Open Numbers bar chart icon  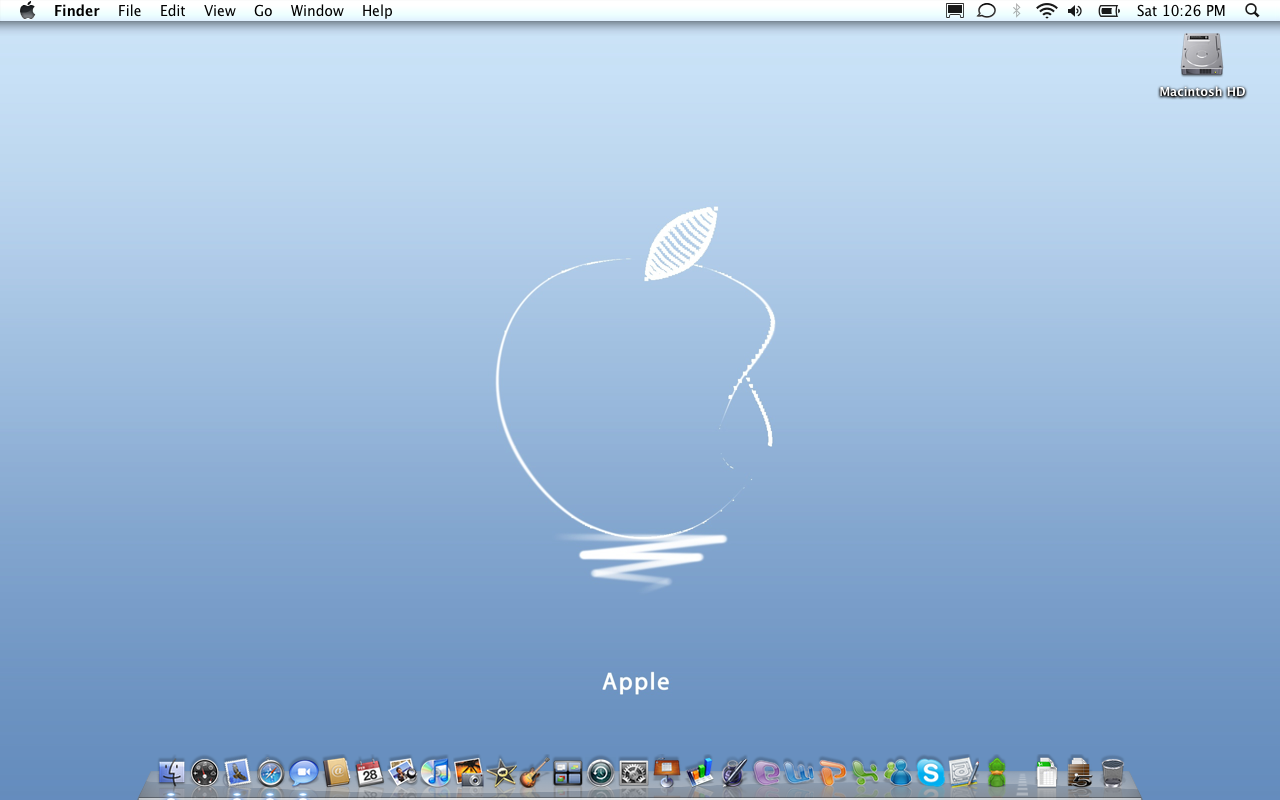(700, 772)
